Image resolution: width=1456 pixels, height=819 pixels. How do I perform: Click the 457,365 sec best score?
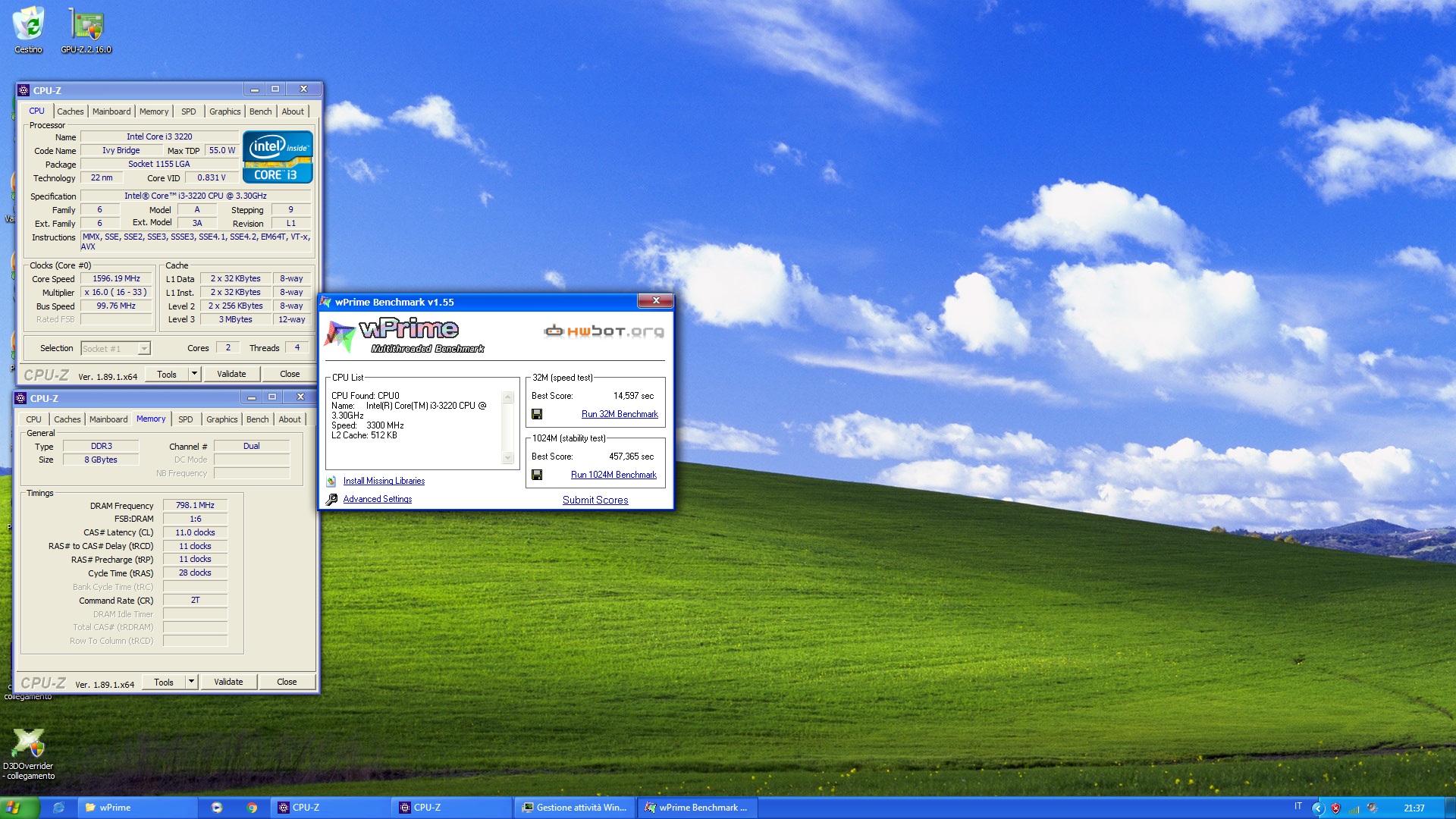coord(631,457)
